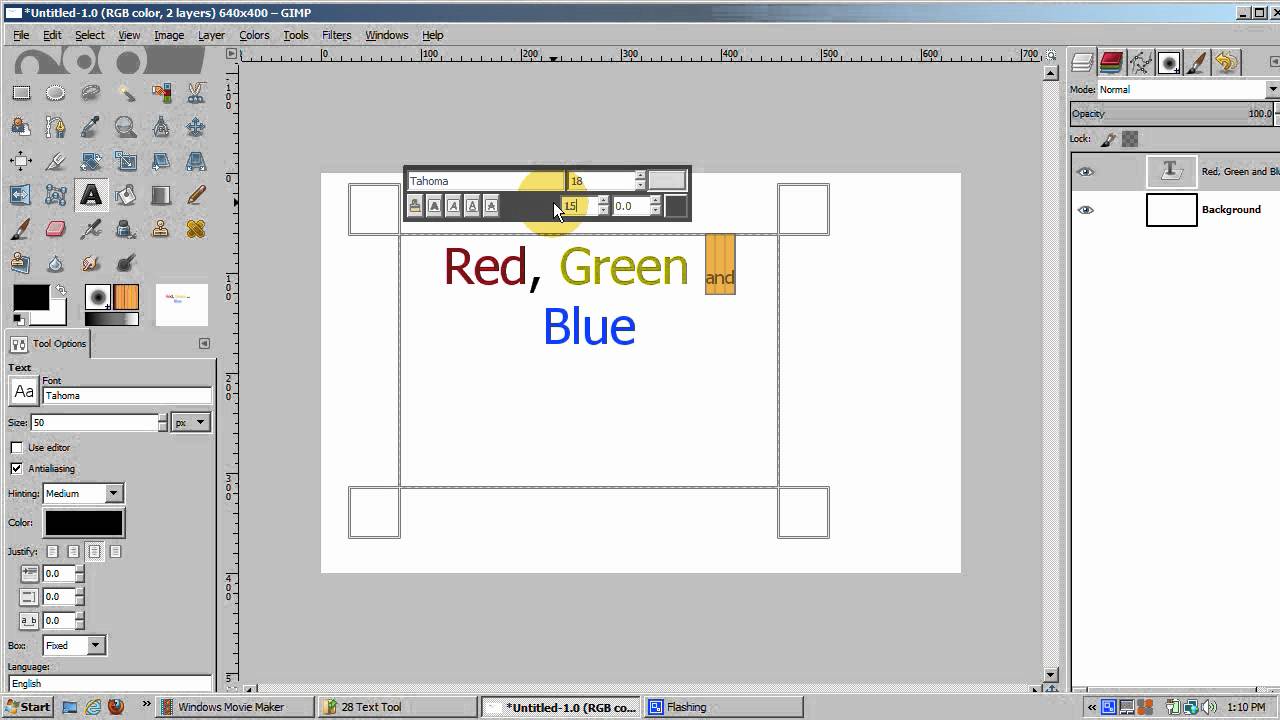This screenshot has width=1280, height=720.
Task: Select the Flip tool
Action: tap(21, 195)
